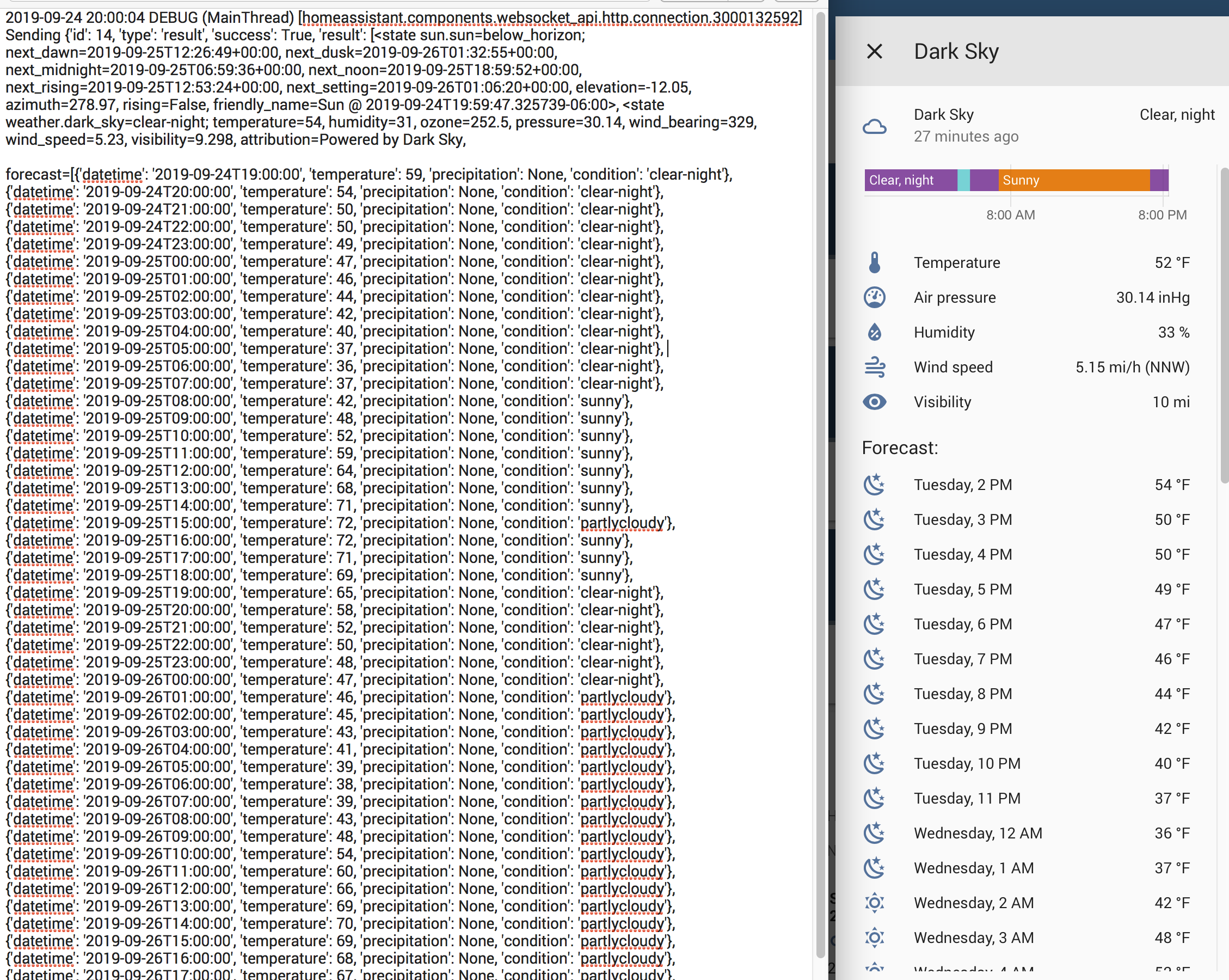The width and height of the screenshot is (1229, 980).
Task: Close the Dark Sky dialog
Action: [x=874, y=51]
